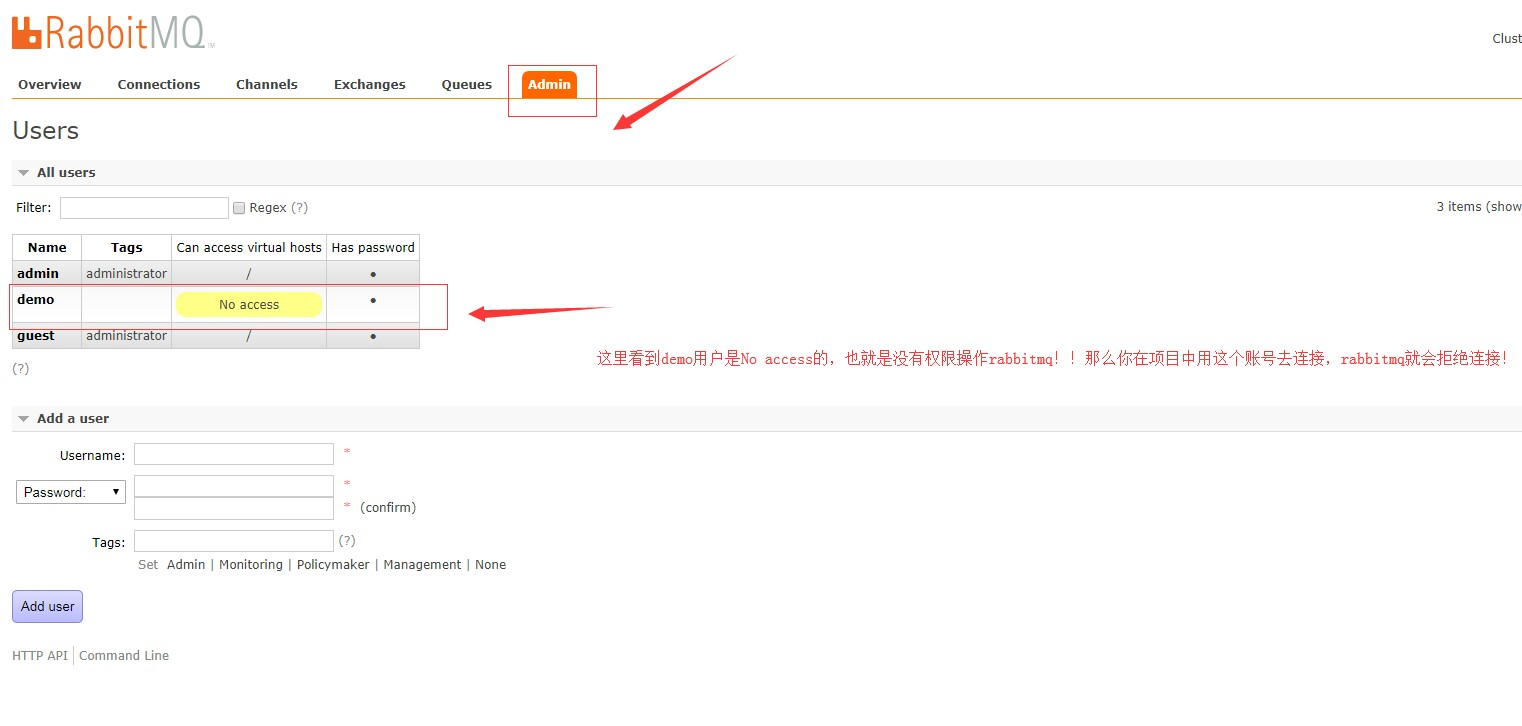
Task: Focus the Tags input field
Action: pos(234,541)
